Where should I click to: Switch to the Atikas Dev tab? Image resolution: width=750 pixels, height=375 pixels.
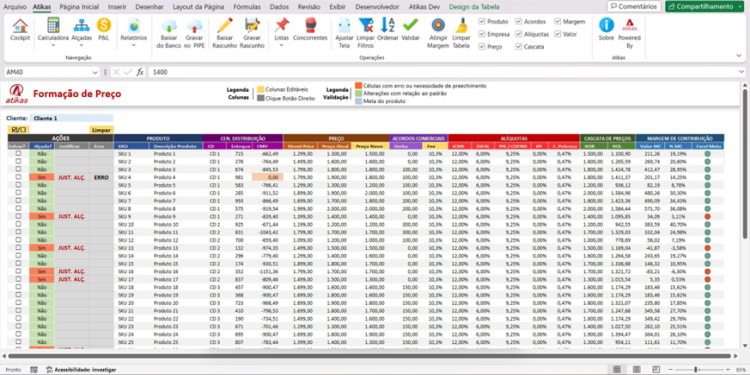tap(424, 7)
